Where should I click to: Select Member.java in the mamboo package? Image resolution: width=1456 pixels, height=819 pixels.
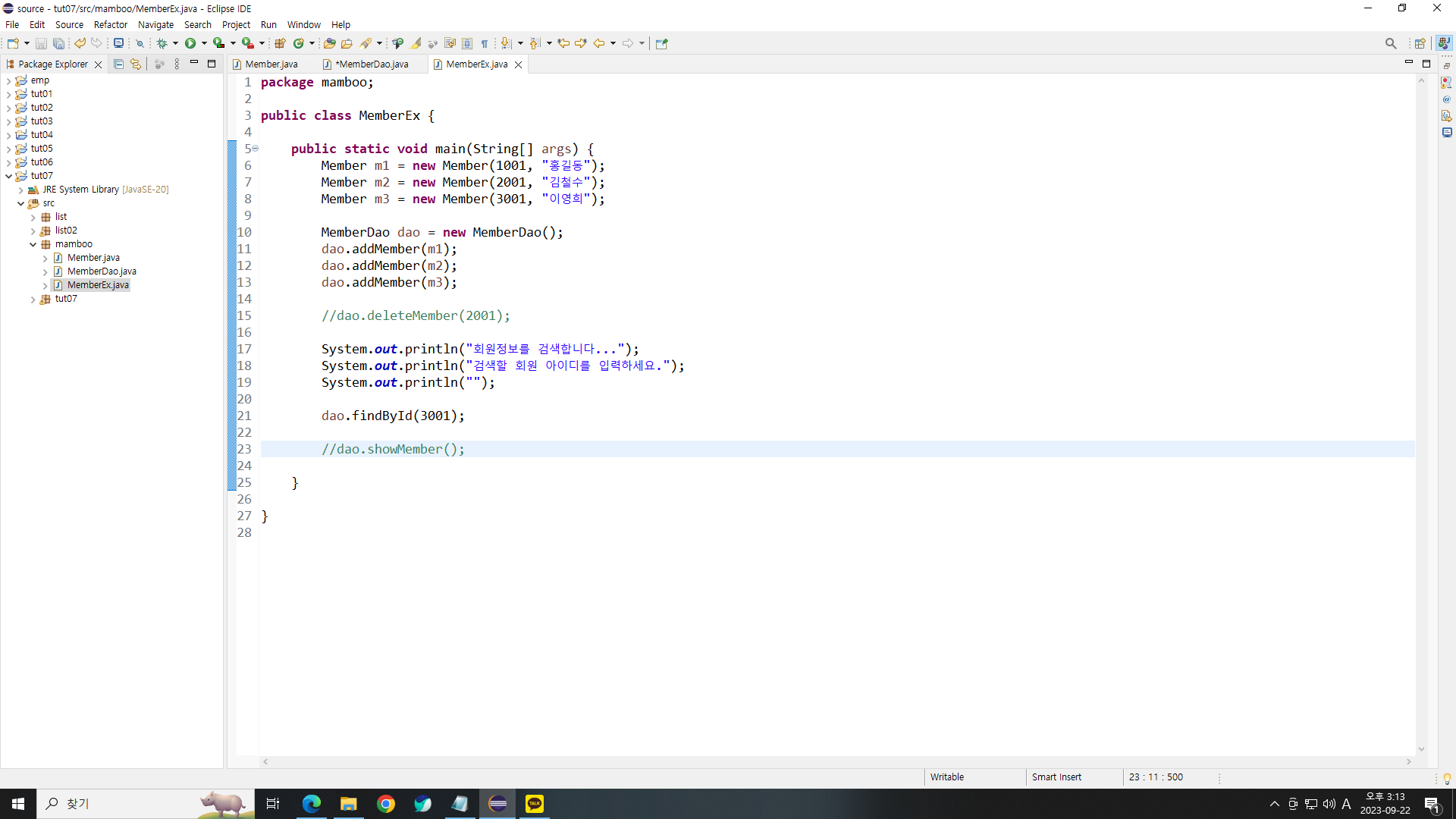93,258
